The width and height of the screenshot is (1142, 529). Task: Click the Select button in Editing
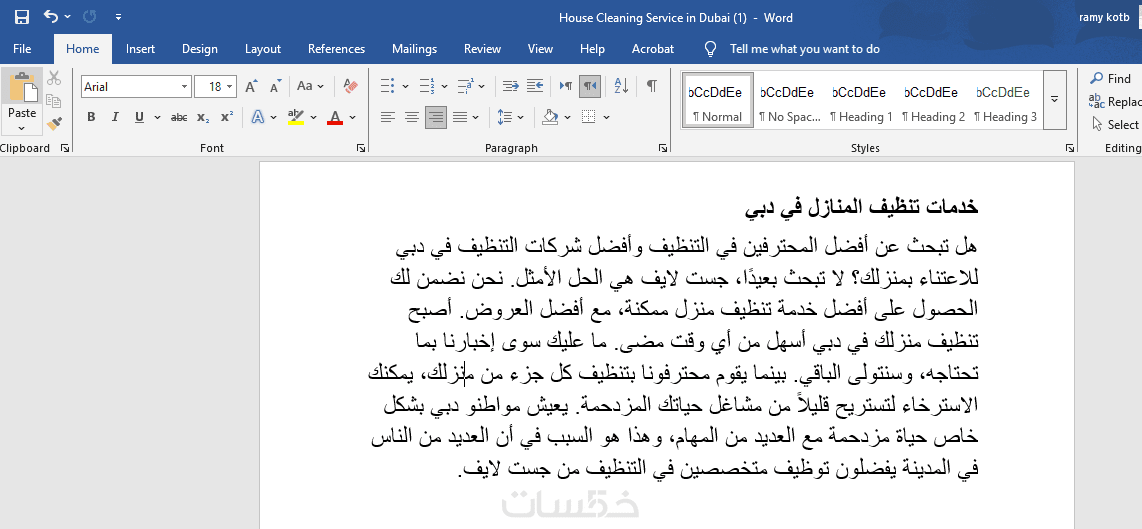click(x=1114, y=125)
